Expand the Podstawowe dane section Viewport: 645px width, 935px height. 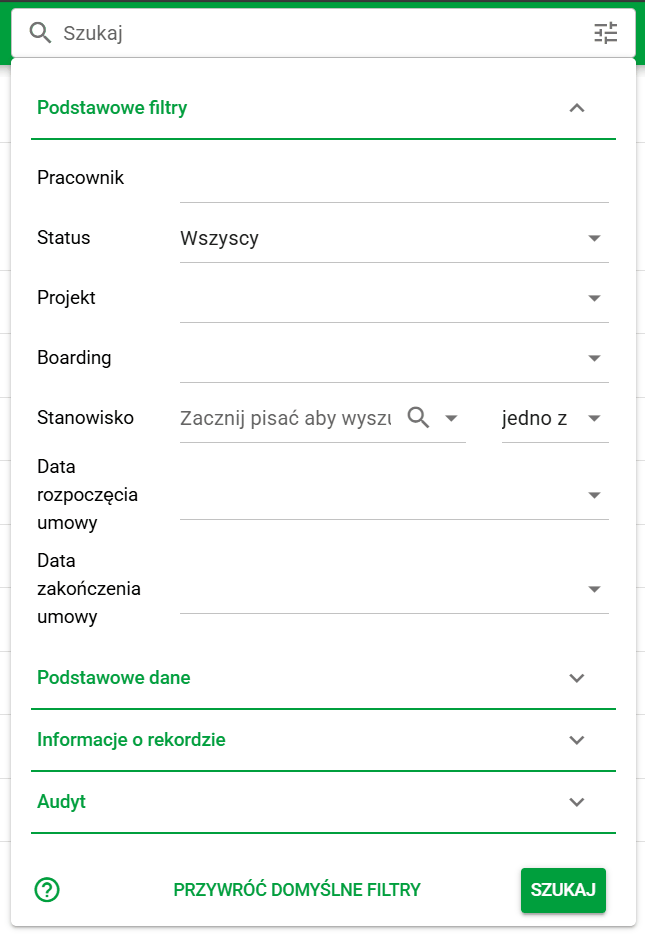pos(576,677)
